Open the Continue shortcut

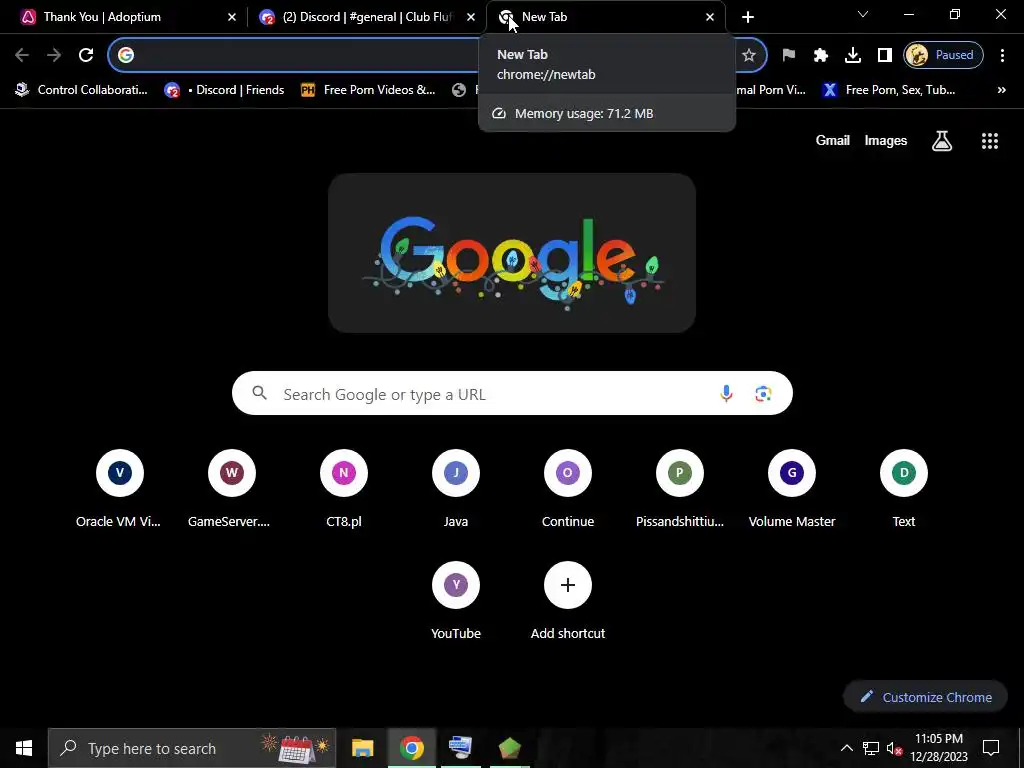click(568, 488)
